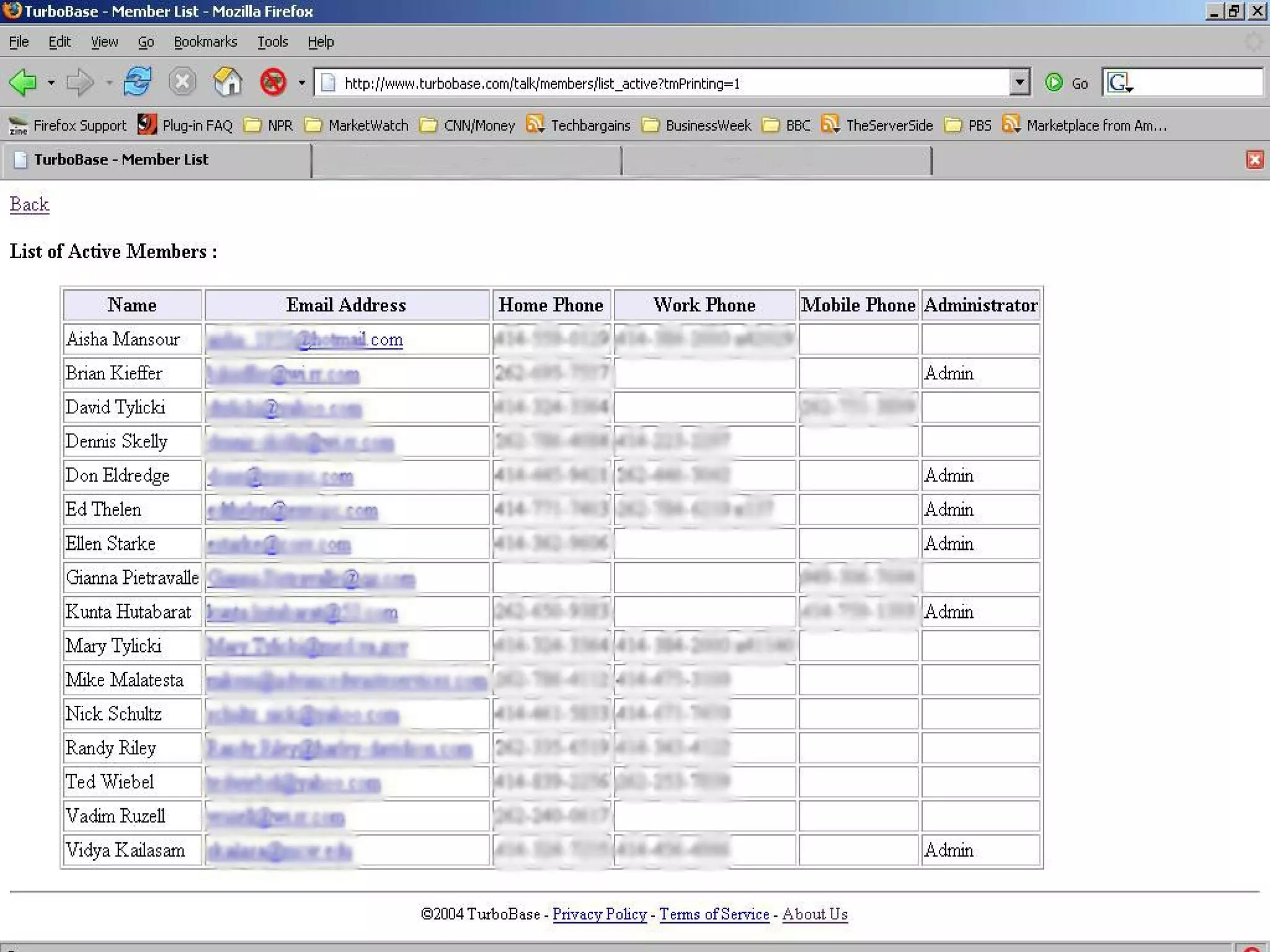Open the Tools menu

272,42
